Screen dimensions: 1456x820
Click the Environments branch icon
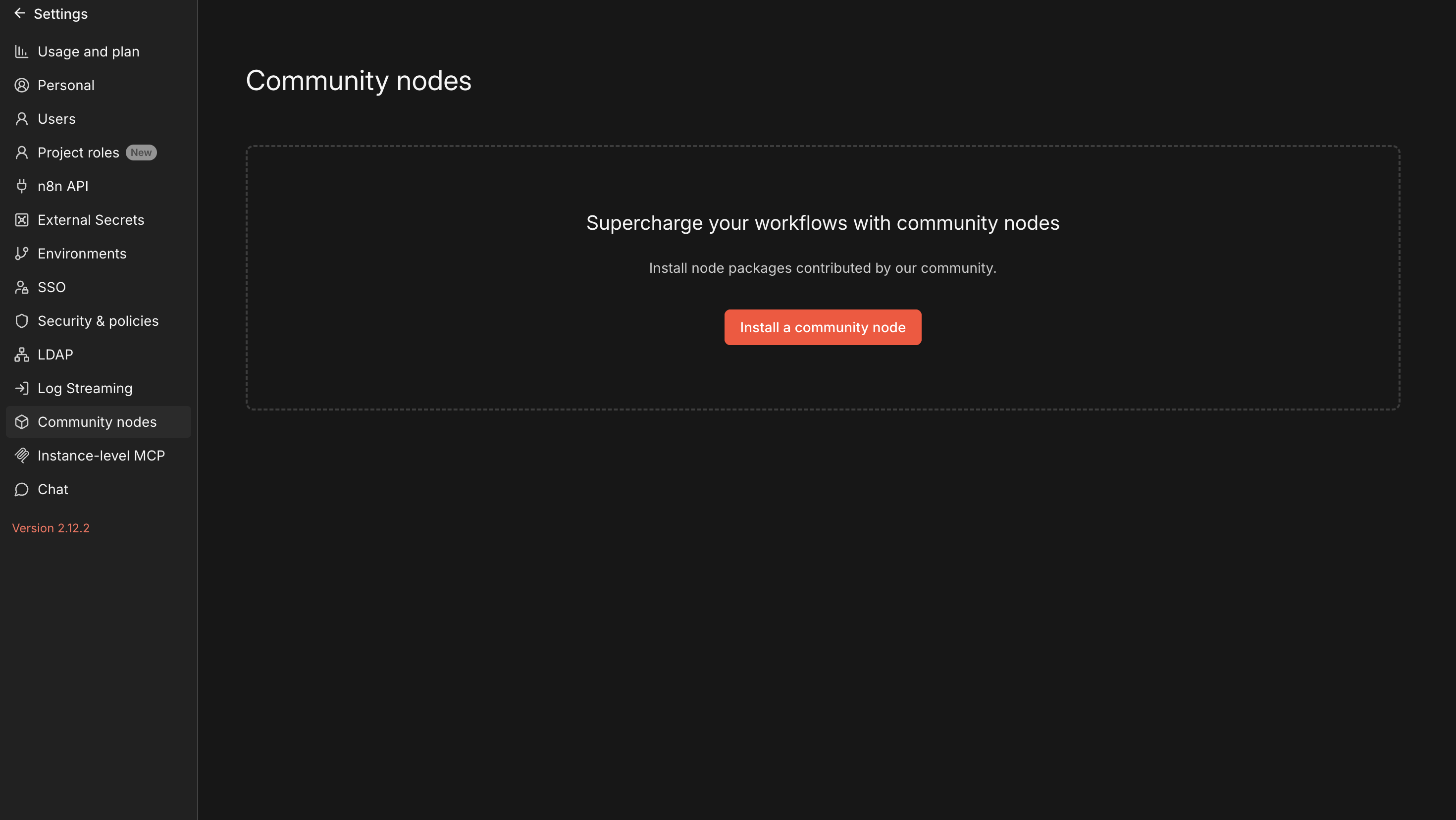[21, 254]
